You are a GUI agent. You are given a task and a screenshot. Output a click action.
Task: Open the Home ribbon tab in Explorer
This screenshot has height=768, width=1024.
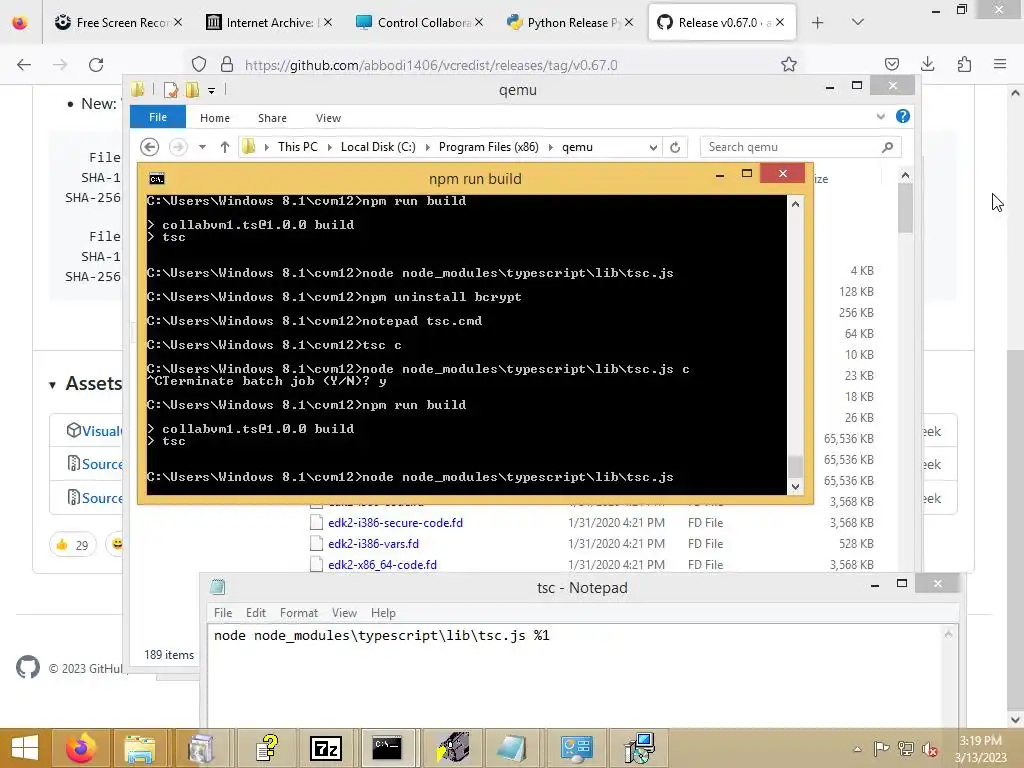coord(215,118)
